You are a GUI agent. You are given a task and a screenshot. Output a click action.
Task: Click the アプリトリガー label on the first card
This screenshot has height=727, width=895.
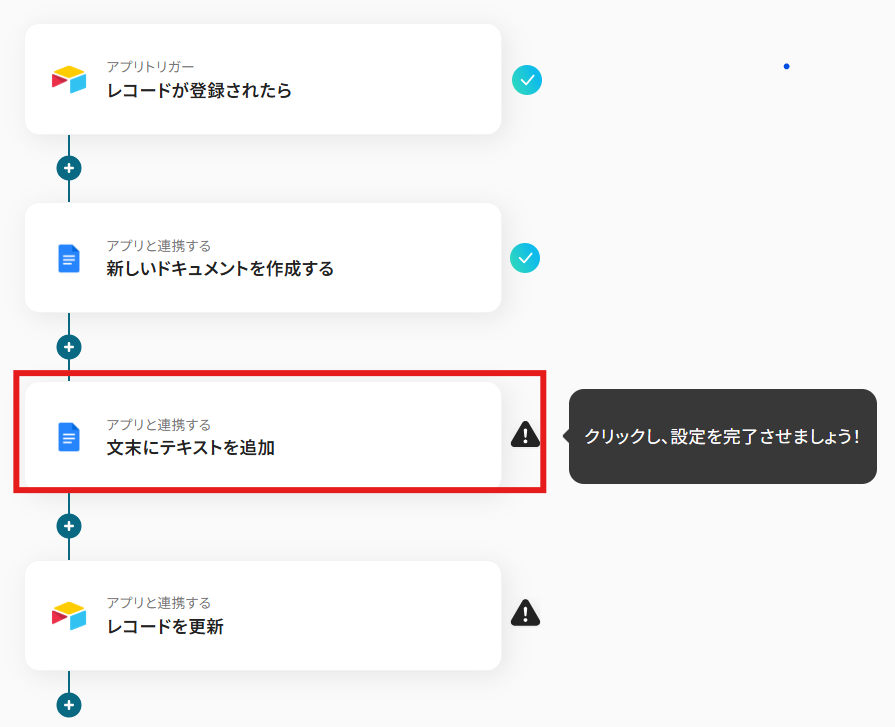pos(151,67)
